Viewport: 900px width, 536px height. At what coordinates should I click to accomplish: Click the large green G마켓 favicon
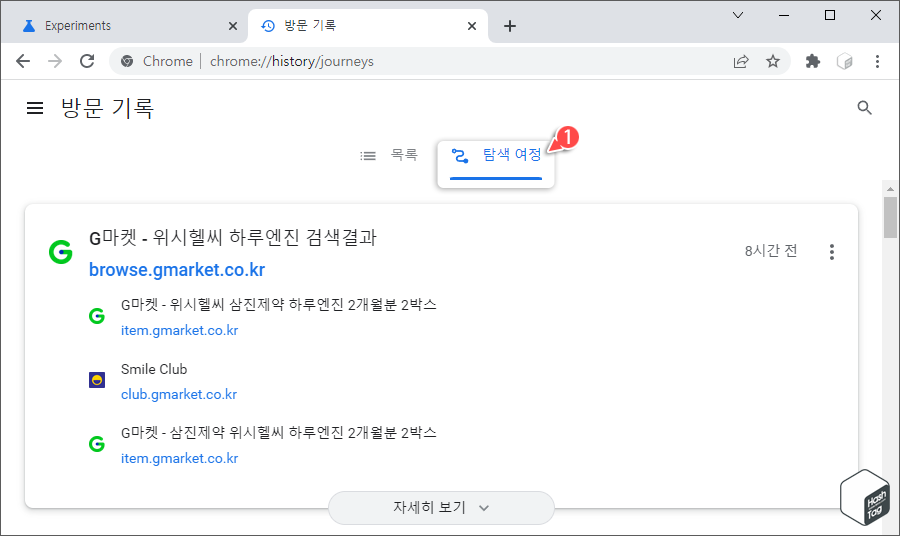(61, 252)
